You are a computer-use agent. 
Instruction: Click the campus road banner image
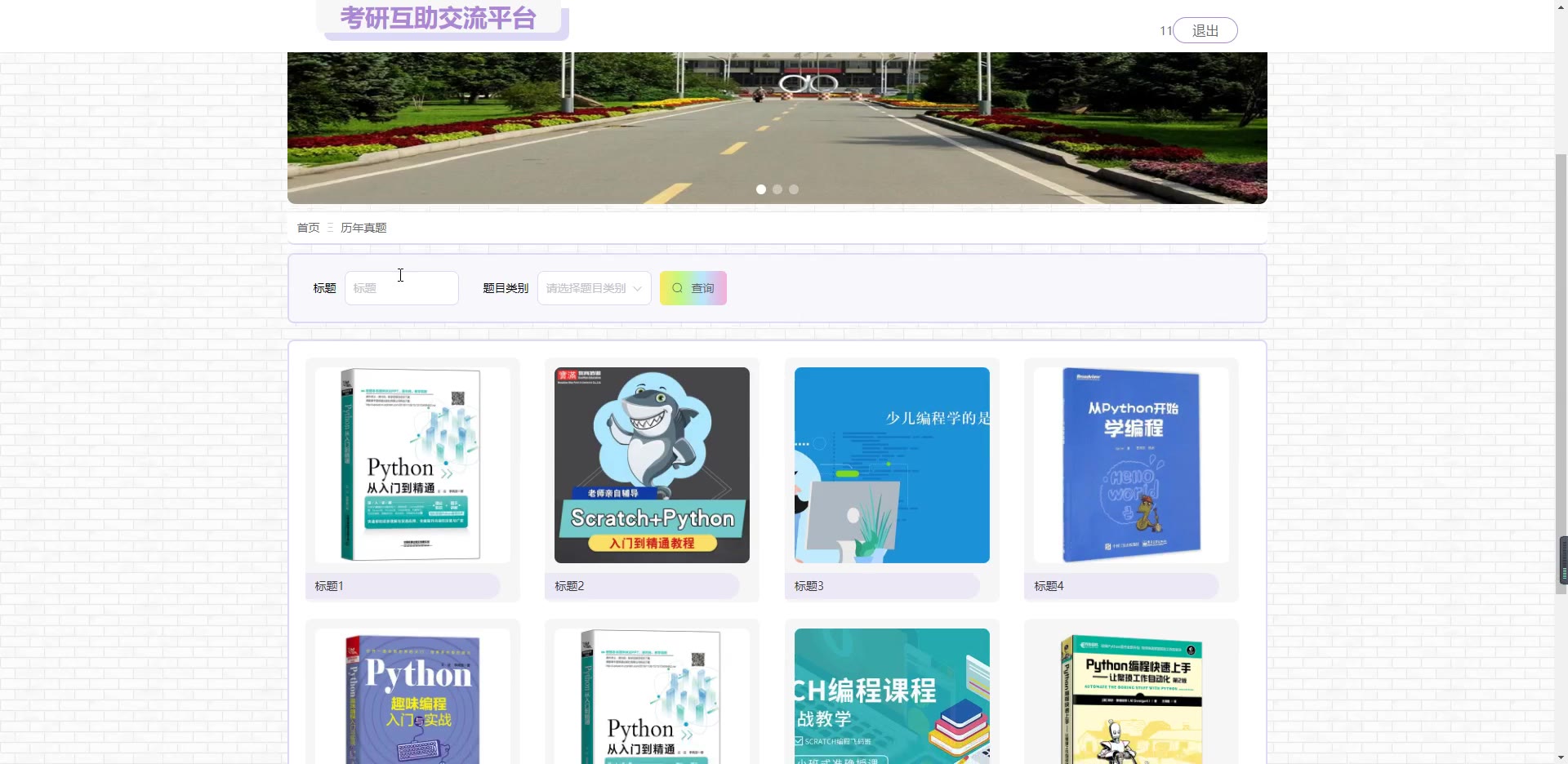coord(777,128)
